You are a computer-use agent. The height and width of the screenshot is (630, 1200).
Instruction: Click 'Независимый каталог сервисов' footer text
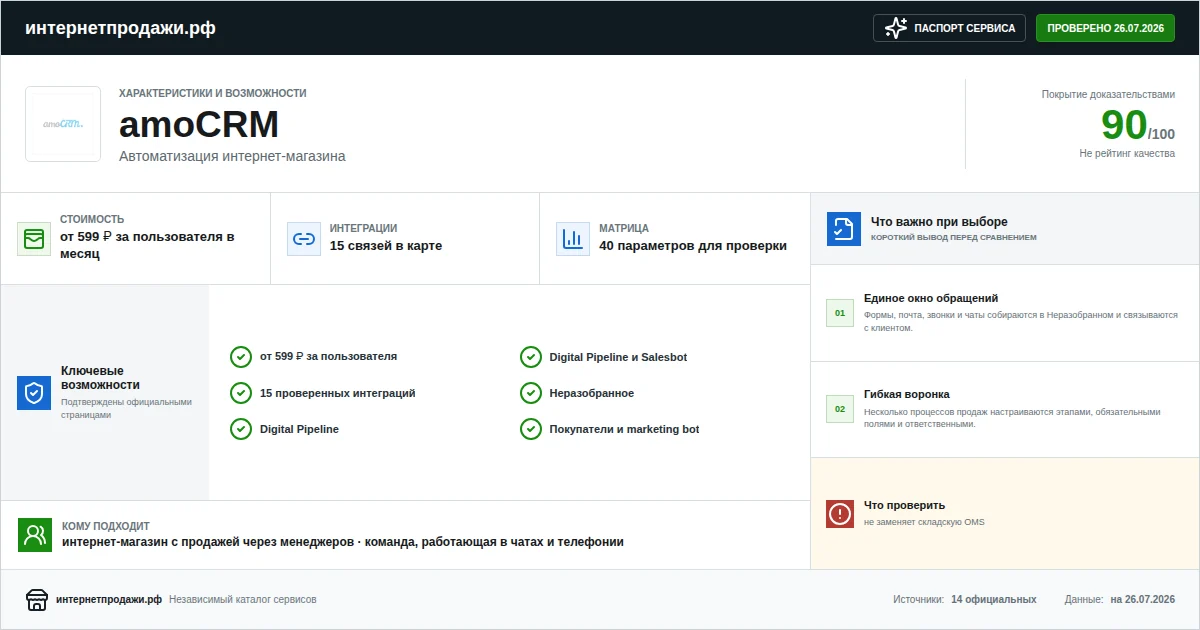[x=243, y=600]
